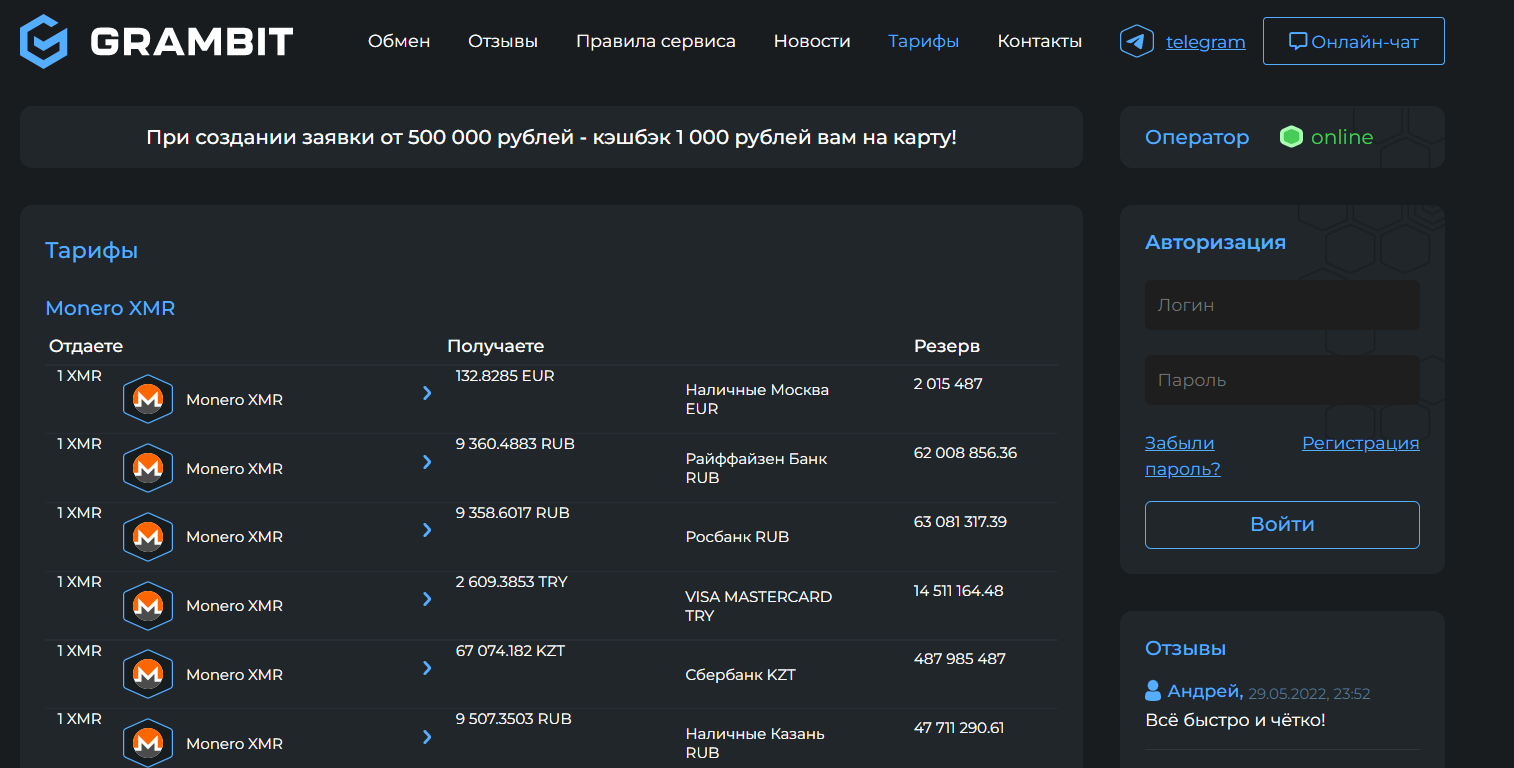Click reviewer name Андрей

click(1205, 691)
